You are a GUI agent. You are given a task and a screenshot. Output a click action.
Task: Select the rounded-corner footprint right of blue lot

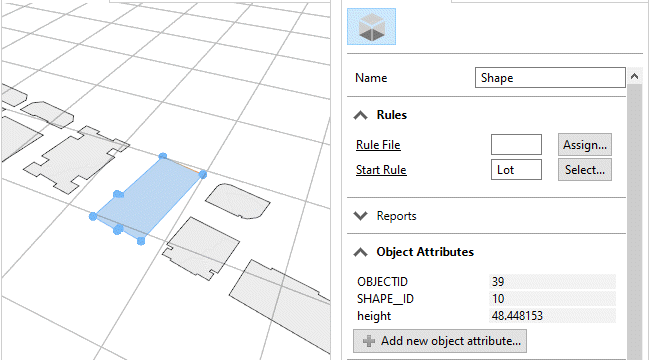coord(238,201)
